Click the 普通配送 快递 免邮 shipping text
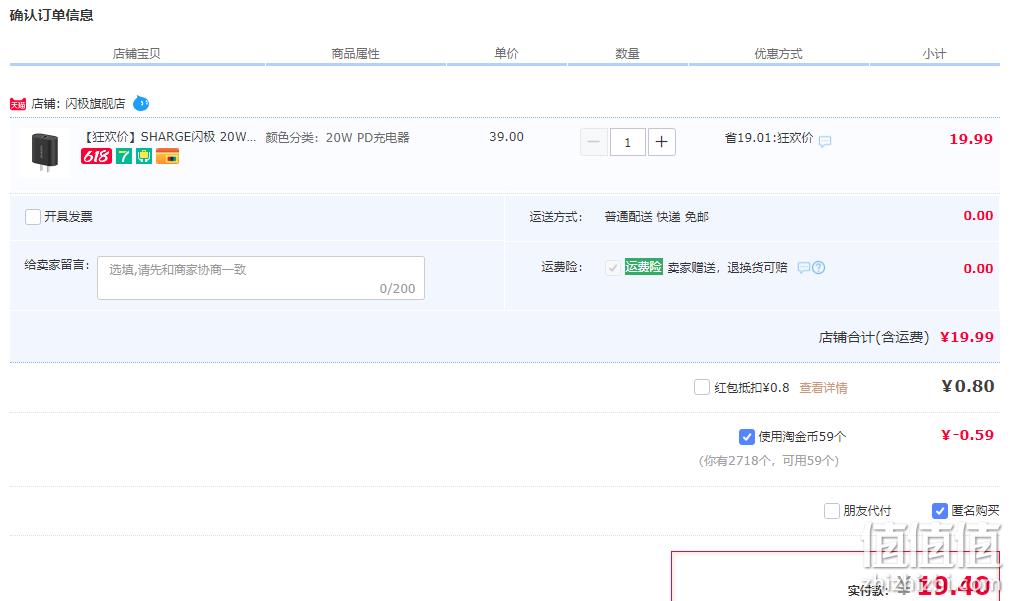1011x601 pixels. point(656,217)
